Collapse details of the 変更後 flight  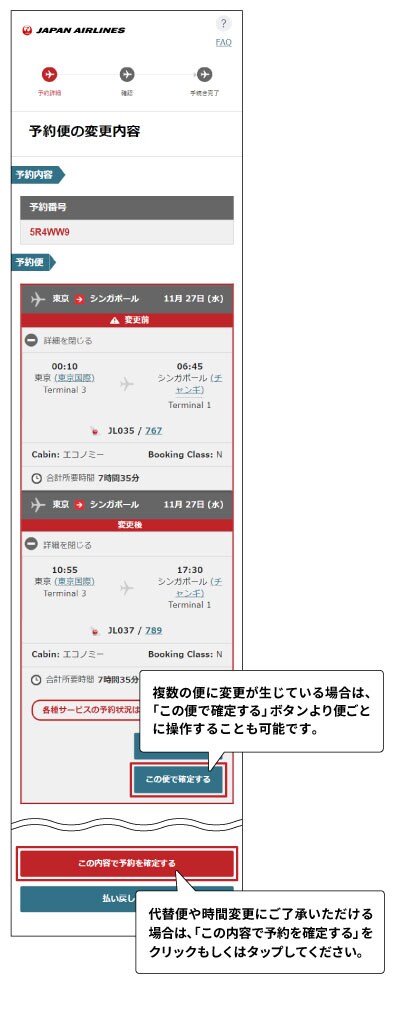pyautogui.click(x=59, y=545)
